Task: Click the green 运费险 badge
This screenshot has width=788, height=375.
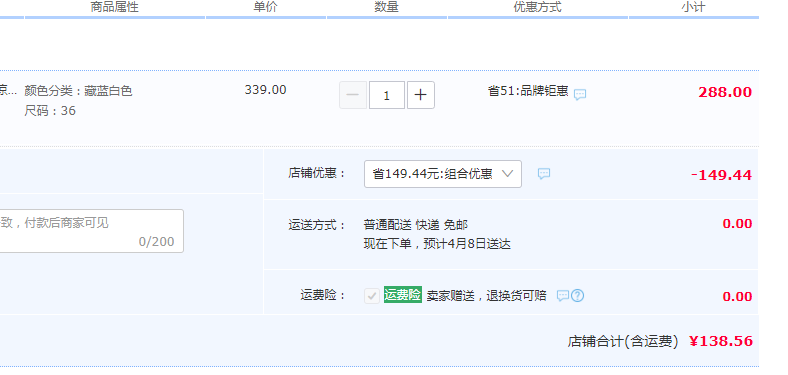Action: click(403, 295)
